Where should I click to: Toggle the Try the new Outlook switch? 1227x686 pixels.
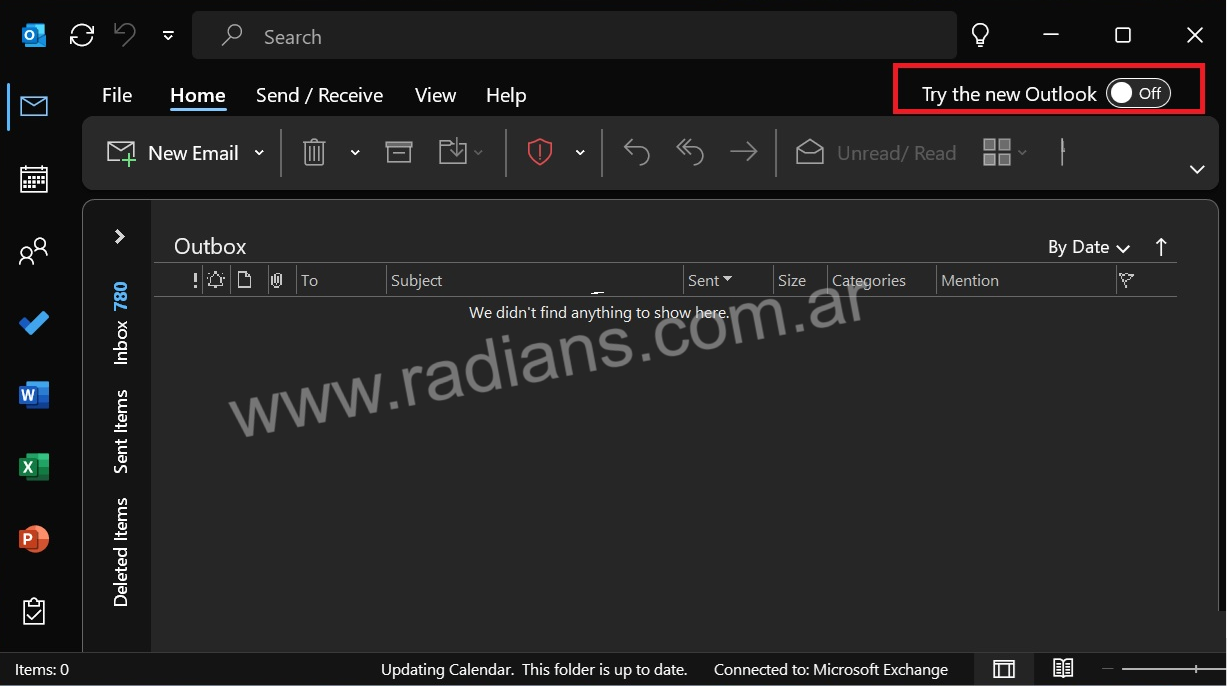[x=1138, y=94]
